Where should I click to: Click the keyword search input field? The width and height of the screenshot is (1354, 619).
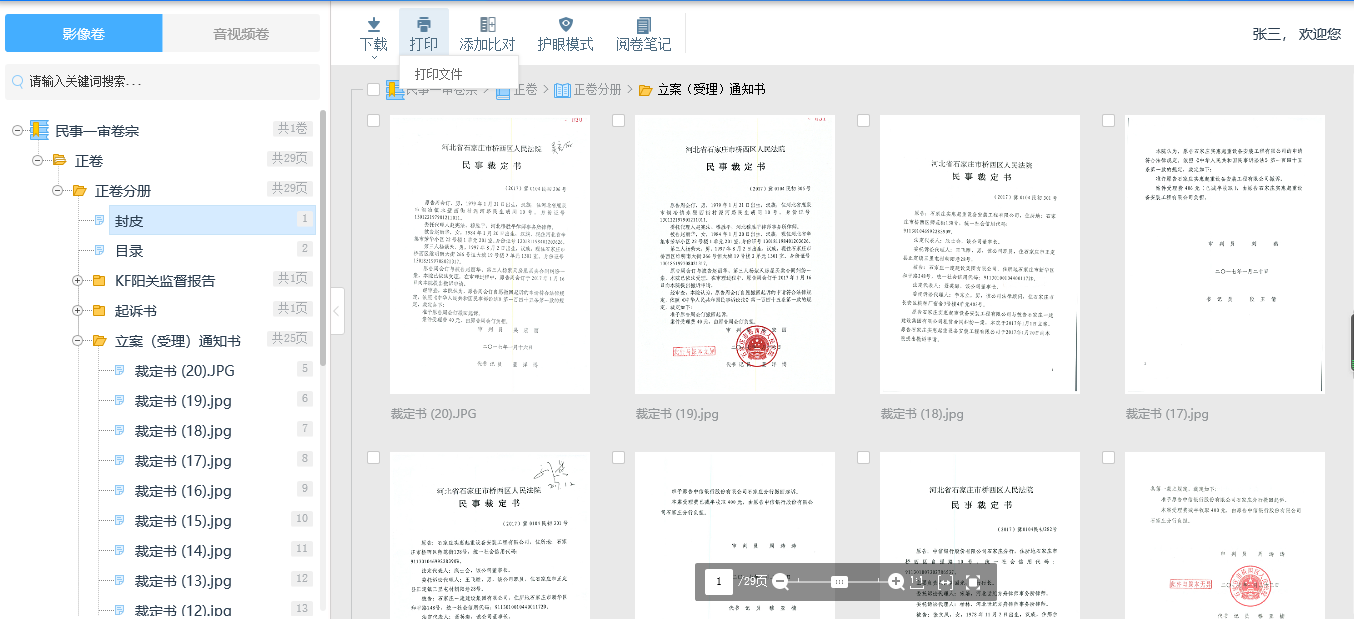coord(162,81)
